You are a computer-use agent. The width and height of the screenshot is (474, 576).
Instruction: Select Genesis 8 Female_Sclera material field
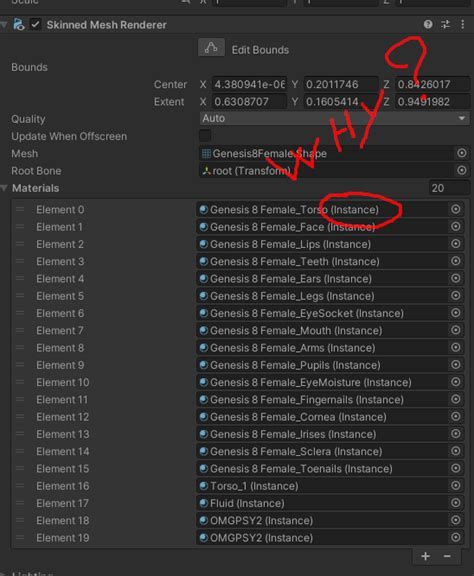(x=322, y=451)
